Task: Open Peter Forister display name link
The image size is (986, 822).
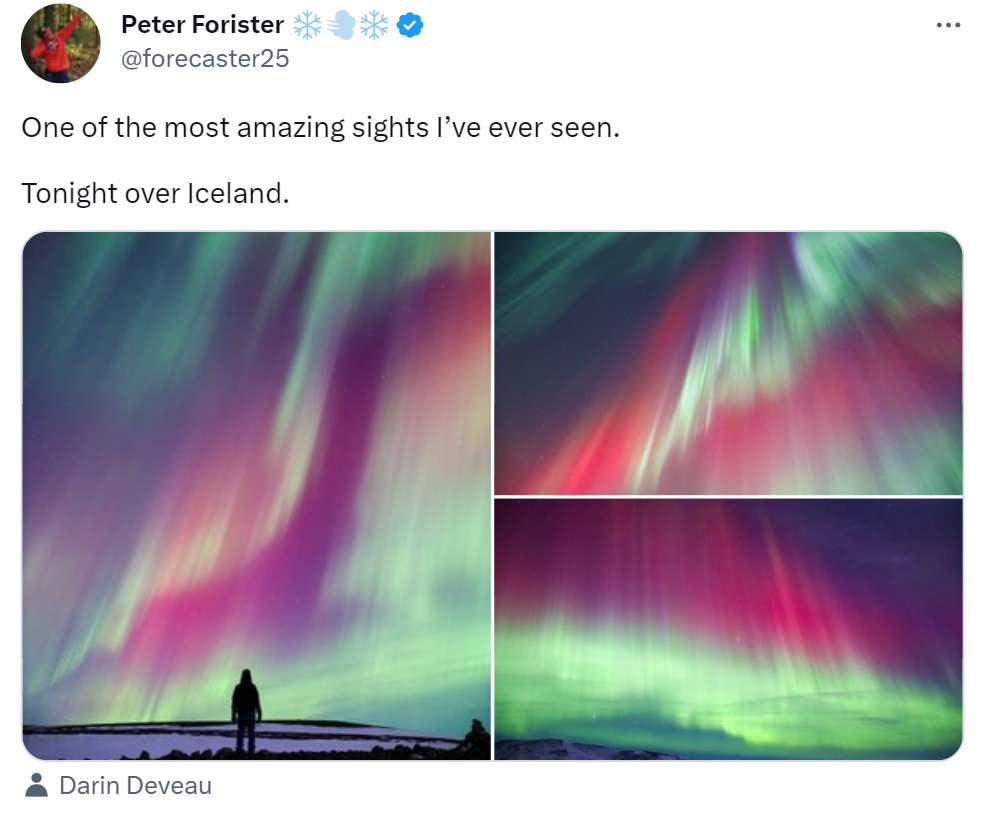Action: point(202,25)
